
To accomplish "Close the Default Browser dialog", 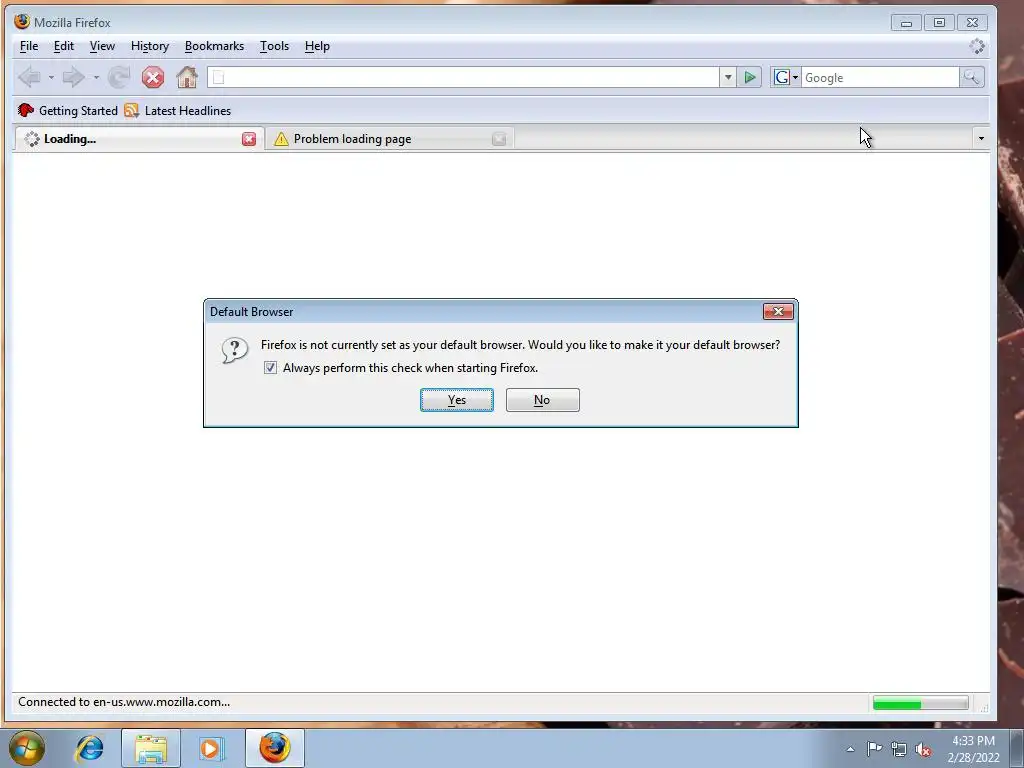I will [778, 312].
